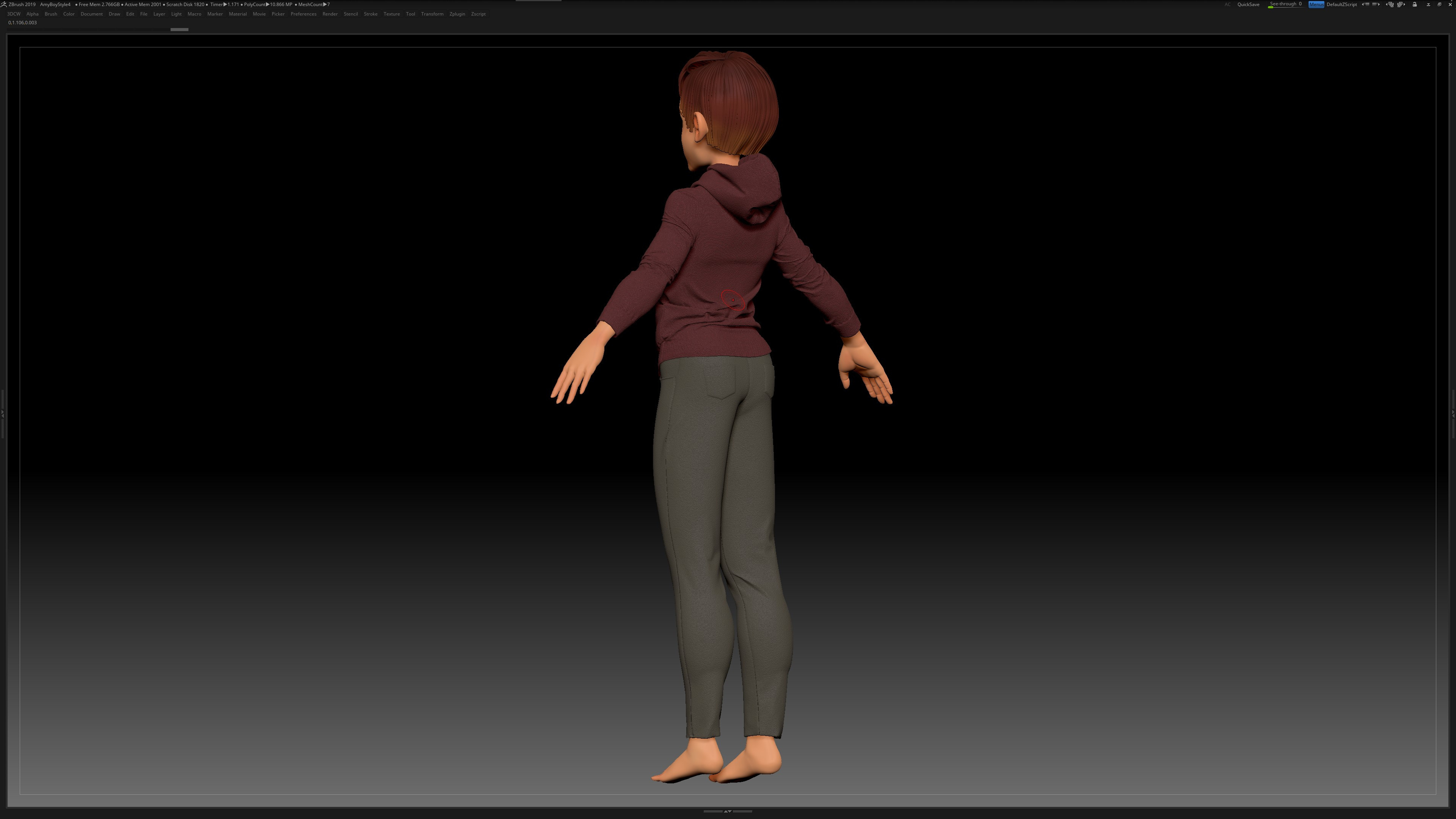Open the Texture menu

pyautogui.click(x=392, y=14)
